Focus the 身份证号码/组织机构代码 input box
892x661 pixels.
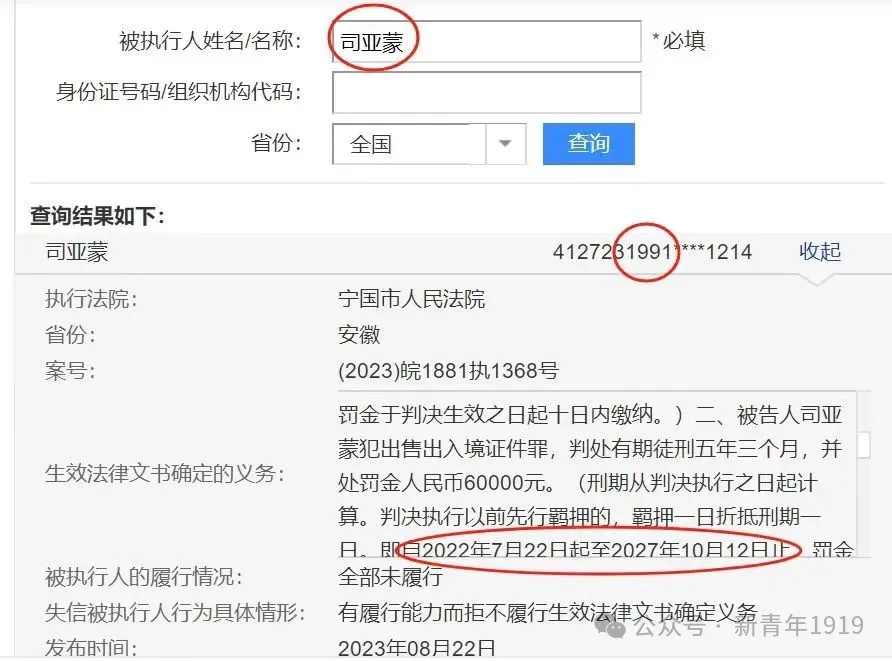point(486,92)
